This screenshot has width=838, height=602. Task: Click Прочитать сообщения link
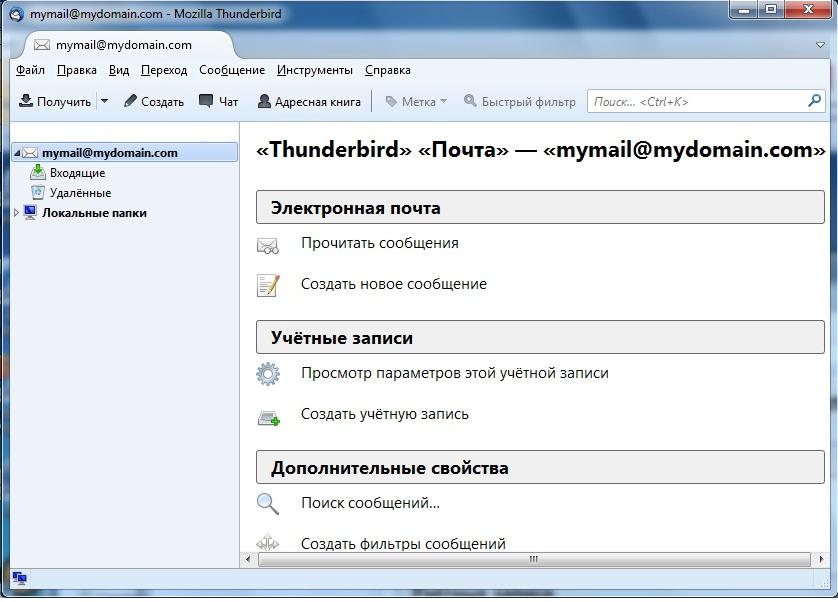(379, 243)
